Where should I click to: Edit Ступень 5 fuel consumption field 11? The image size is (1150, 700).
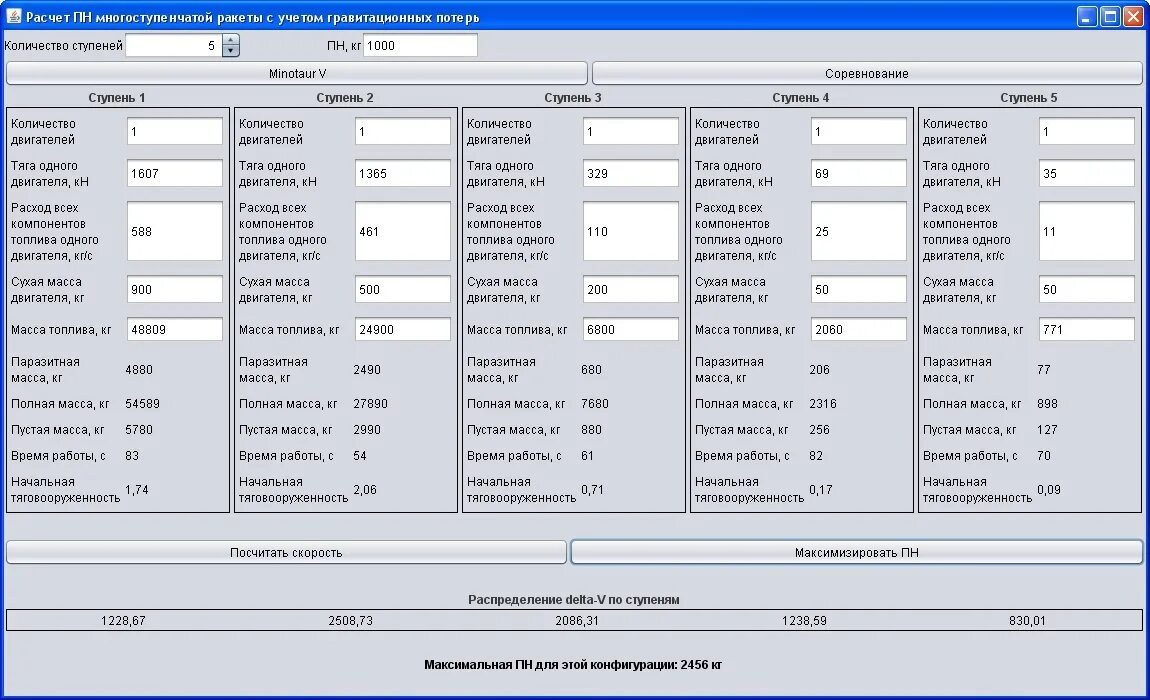(x=1087, y=231)
